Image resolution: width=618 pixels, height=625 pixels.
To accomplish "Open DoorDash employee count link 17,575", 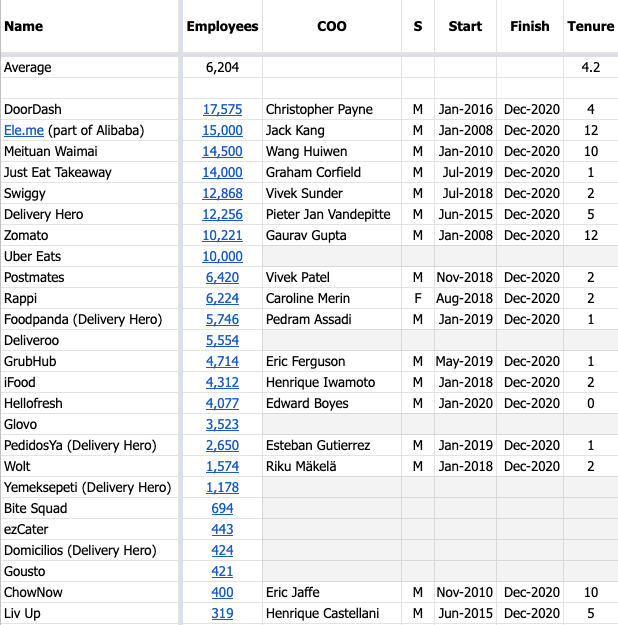I will [222, 109].
